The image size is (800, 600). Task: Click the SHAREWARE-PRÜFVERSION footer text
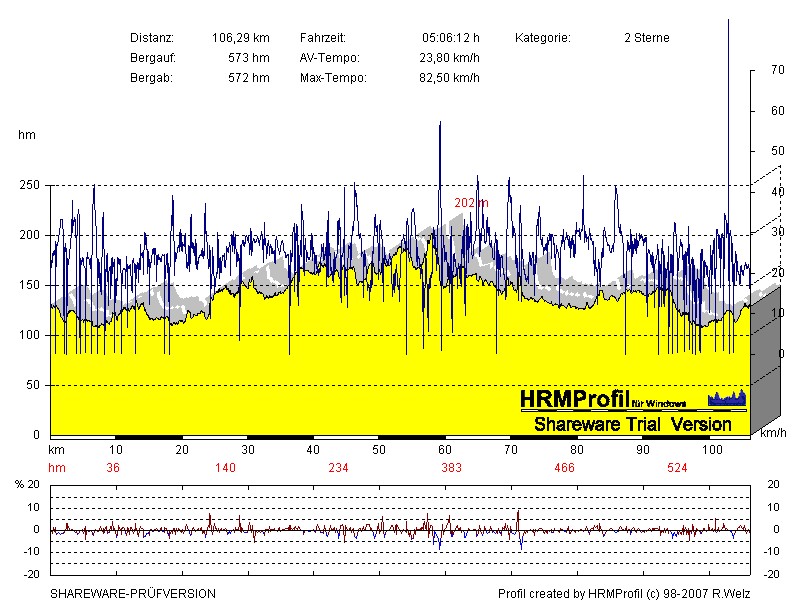pyautogui.click(x=133, y=593)
